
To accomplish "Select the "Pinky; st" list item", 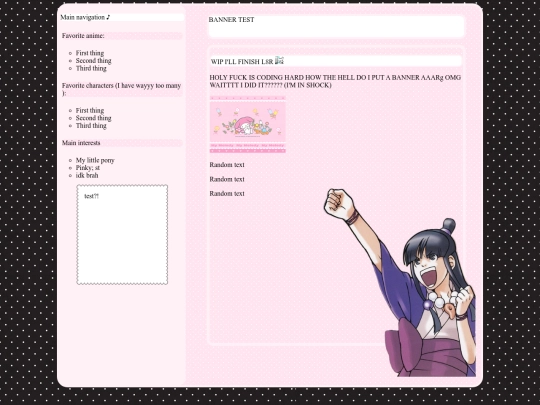I will (88, 168).
